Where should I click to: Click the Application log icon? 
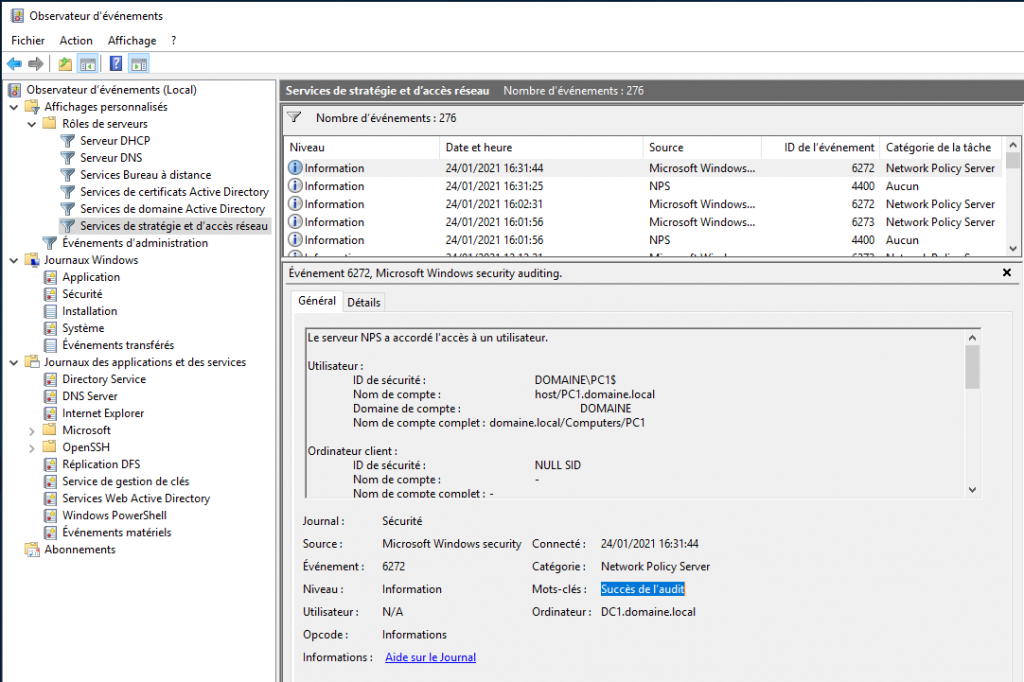[x=50, y=277]
